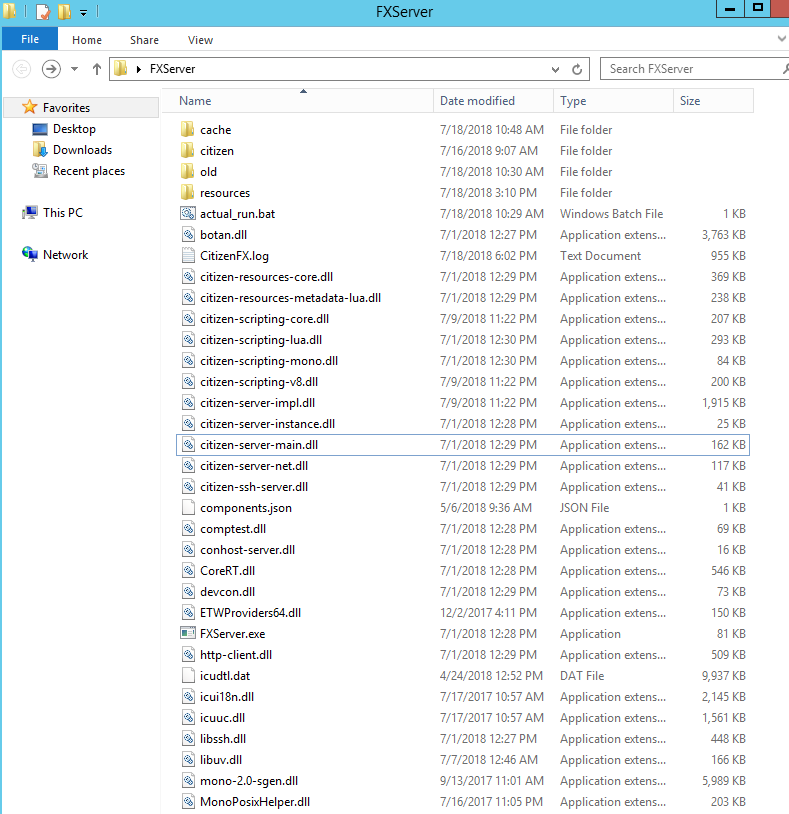Select citizen-server-impl.dll file name
Screen dimensions: 789x814
(x=257, y=403)
